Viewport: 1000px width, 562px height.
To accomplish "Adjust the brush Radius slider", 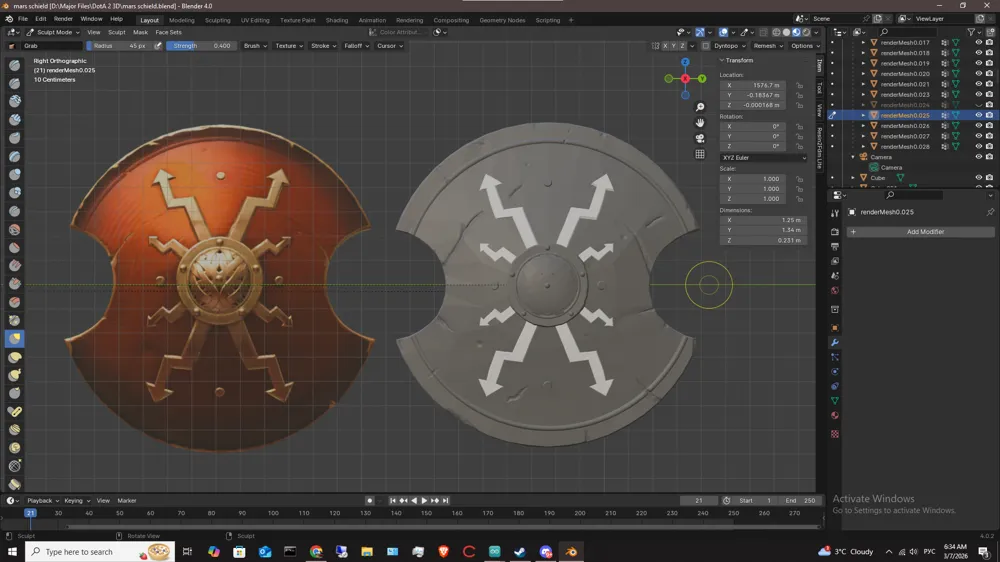I will click(119, 46).
